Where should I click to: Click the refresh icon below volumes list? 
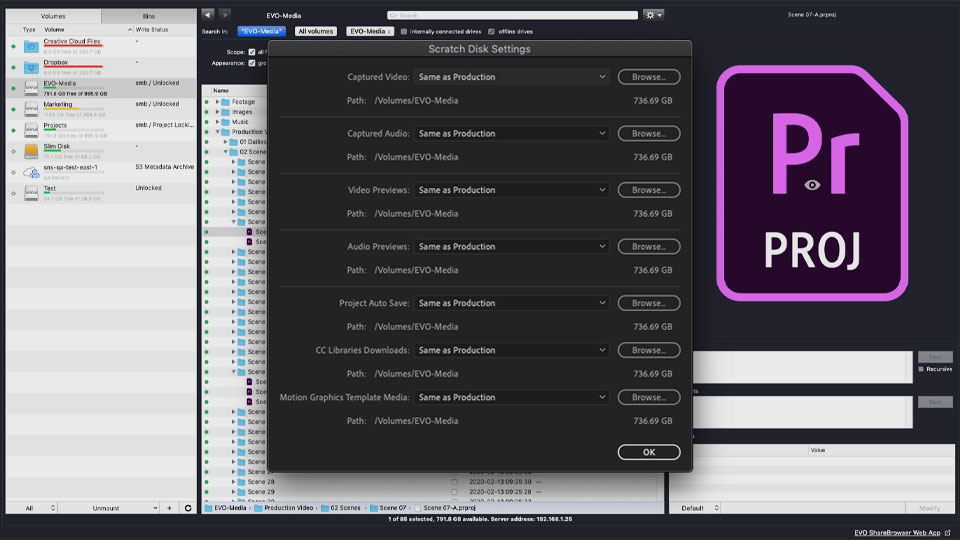(187, 508)
